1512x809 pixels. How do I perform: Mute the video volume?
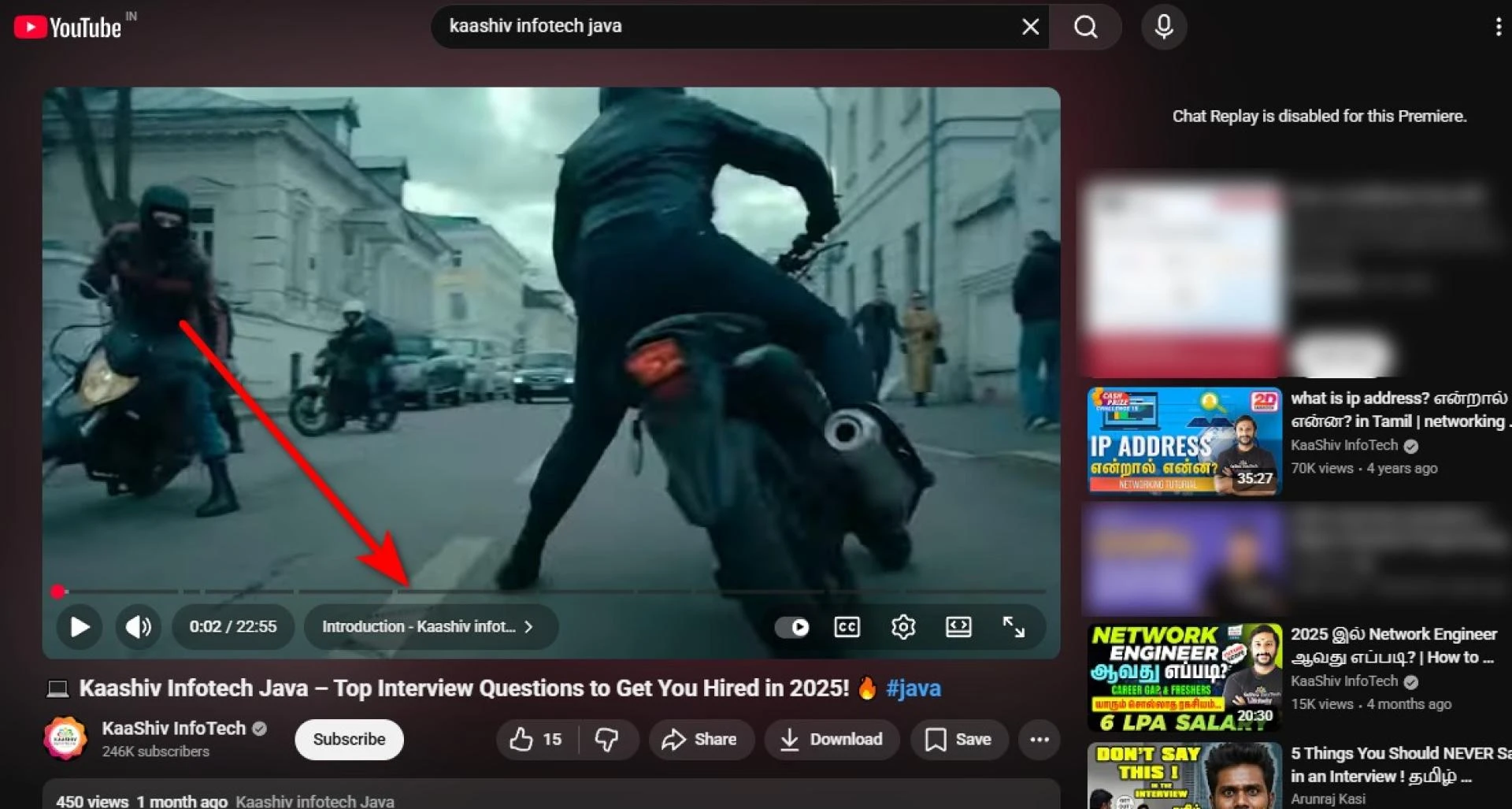click(139, 627)
